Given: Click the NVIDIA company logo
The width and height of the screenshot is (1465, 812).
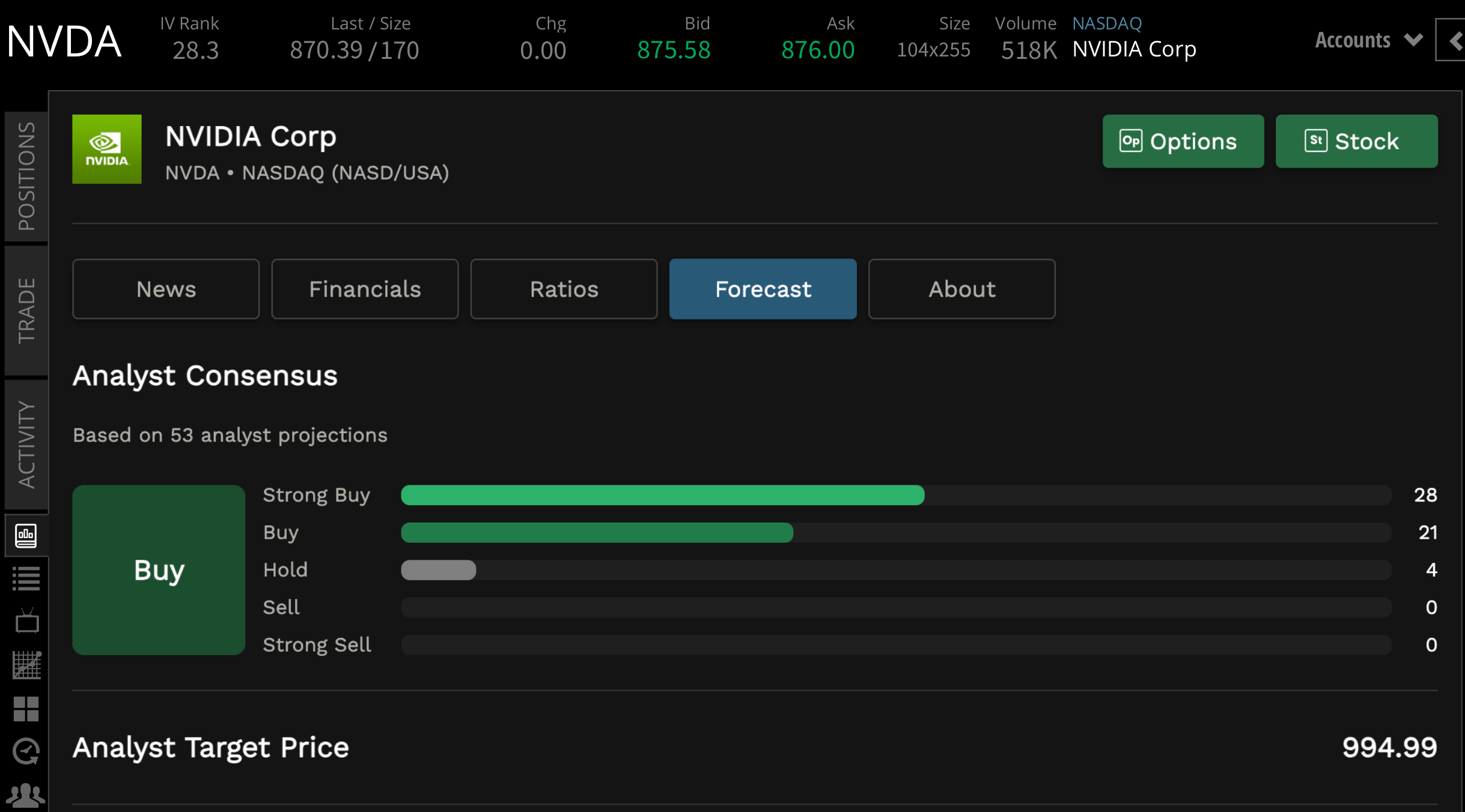Looking at the screenshot, I should [108, 148].
